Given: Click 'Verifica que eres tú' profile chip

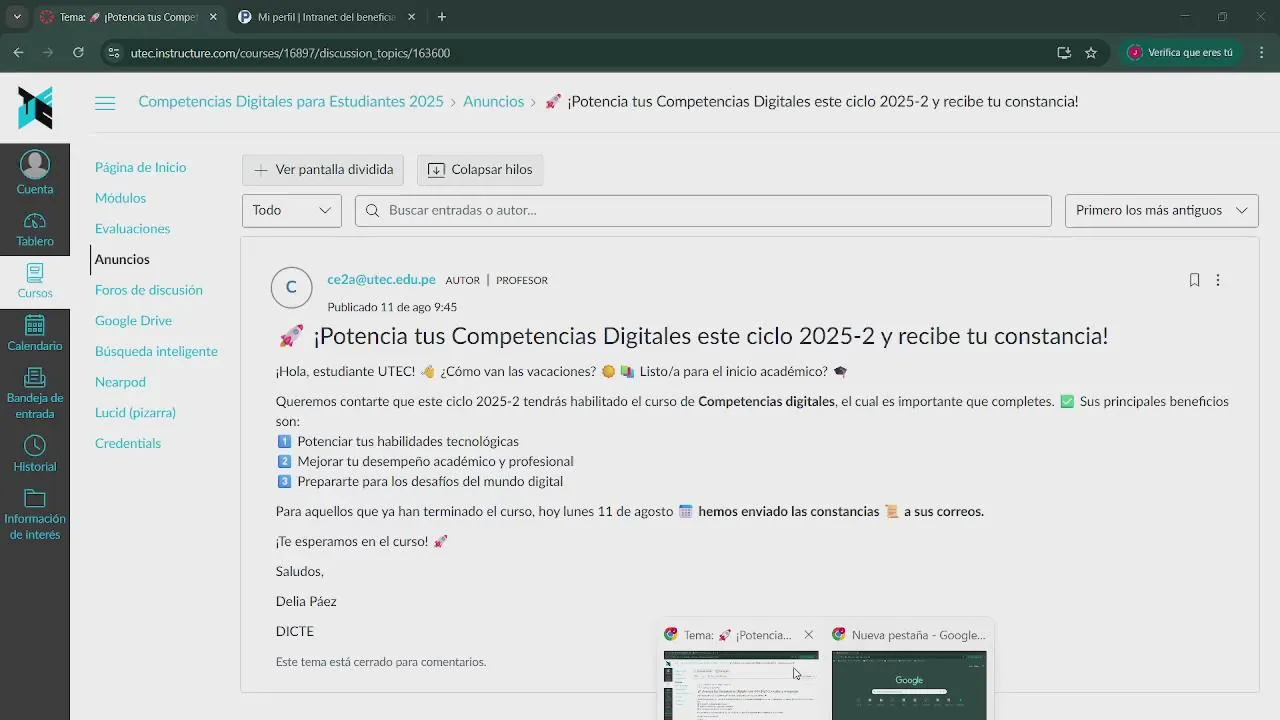Looking at the screenshot, I should coord(1181,53).
